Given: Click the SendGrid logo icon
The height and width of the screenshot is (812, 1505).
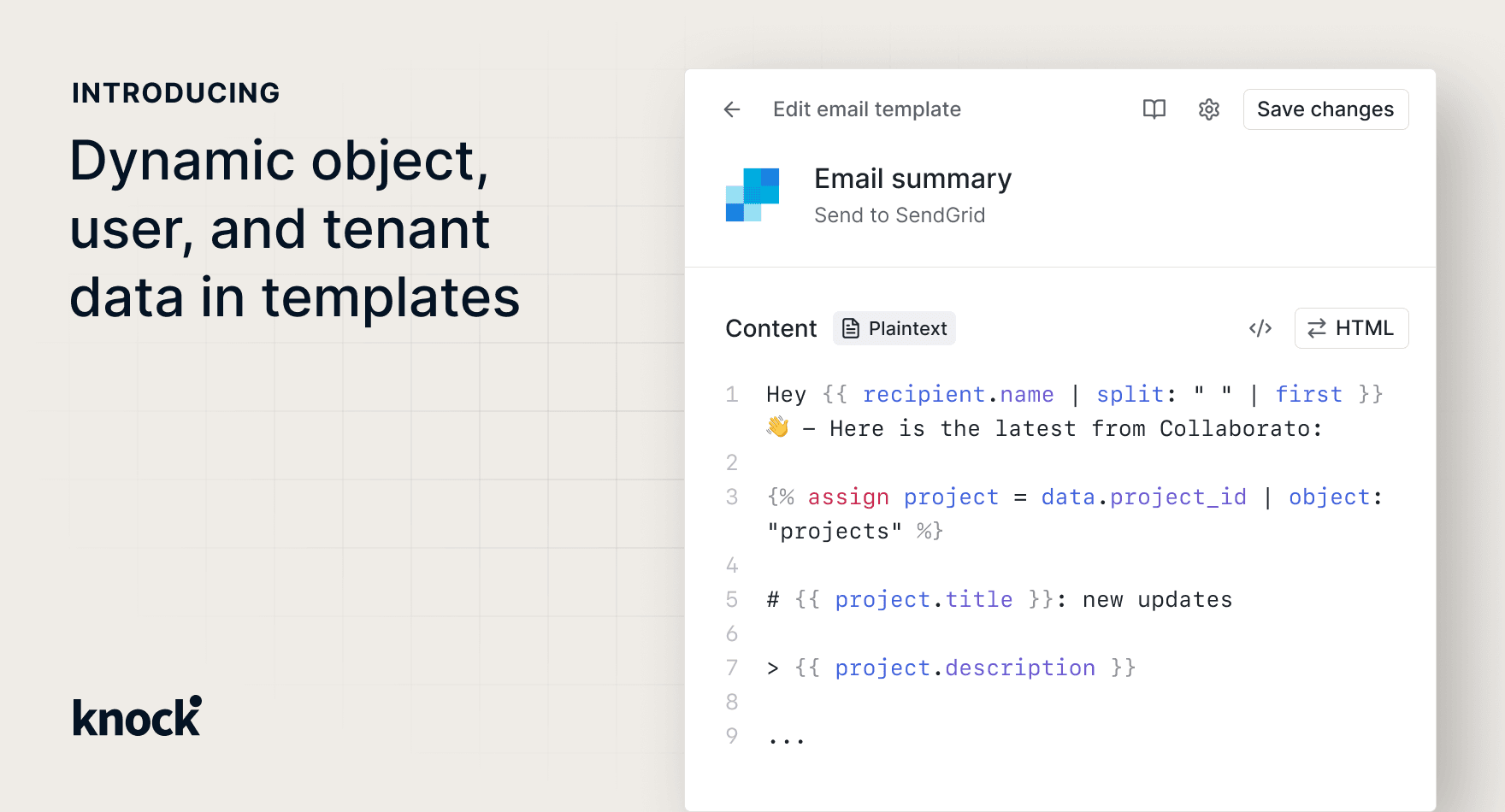Looking at the screenshot, I should click(x=752, y=195).
